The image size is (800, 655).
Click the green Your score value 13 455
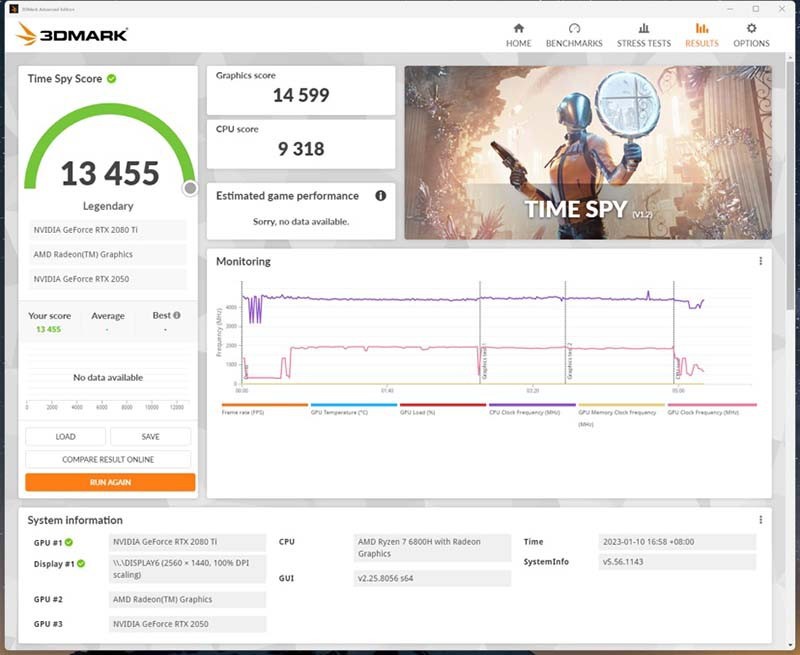coord(48,329)
